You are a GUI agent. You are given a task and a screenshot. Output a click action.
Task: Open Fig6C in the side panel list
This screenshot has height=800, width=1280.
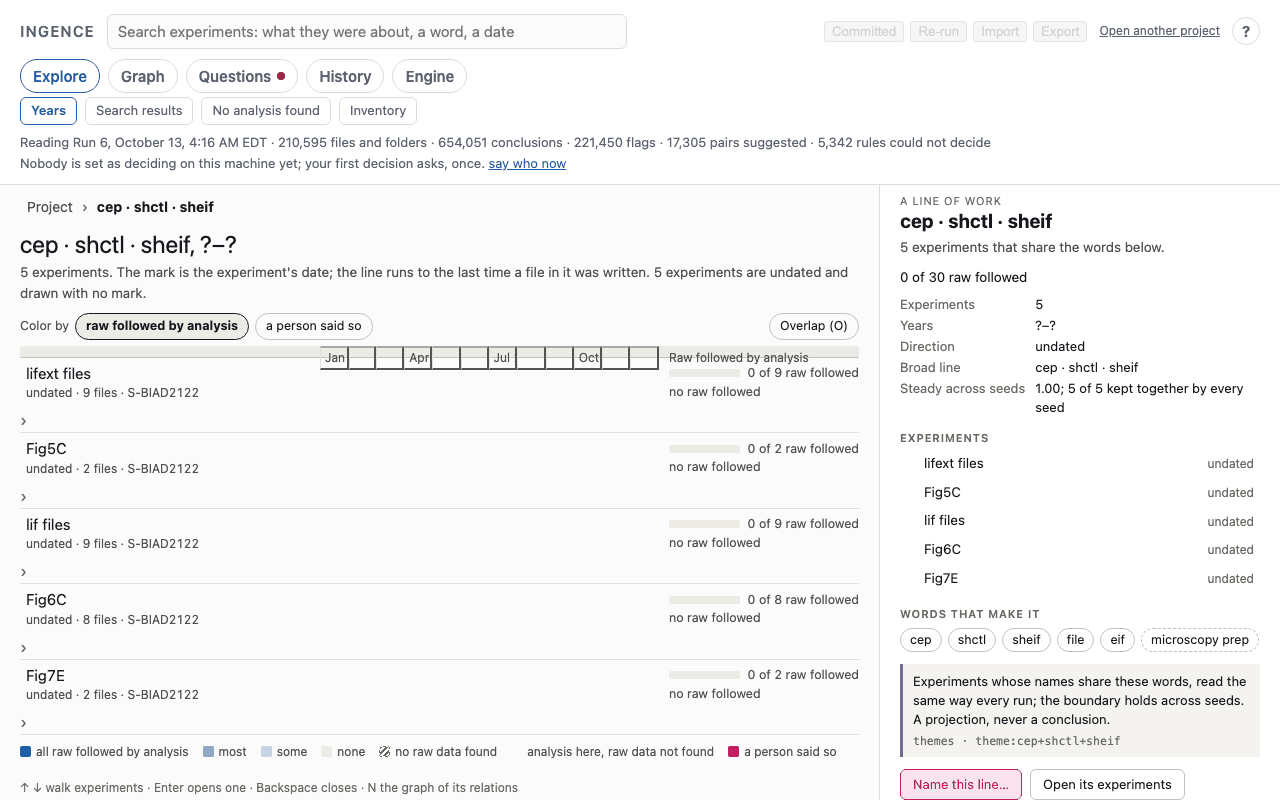click(1080, 549)
